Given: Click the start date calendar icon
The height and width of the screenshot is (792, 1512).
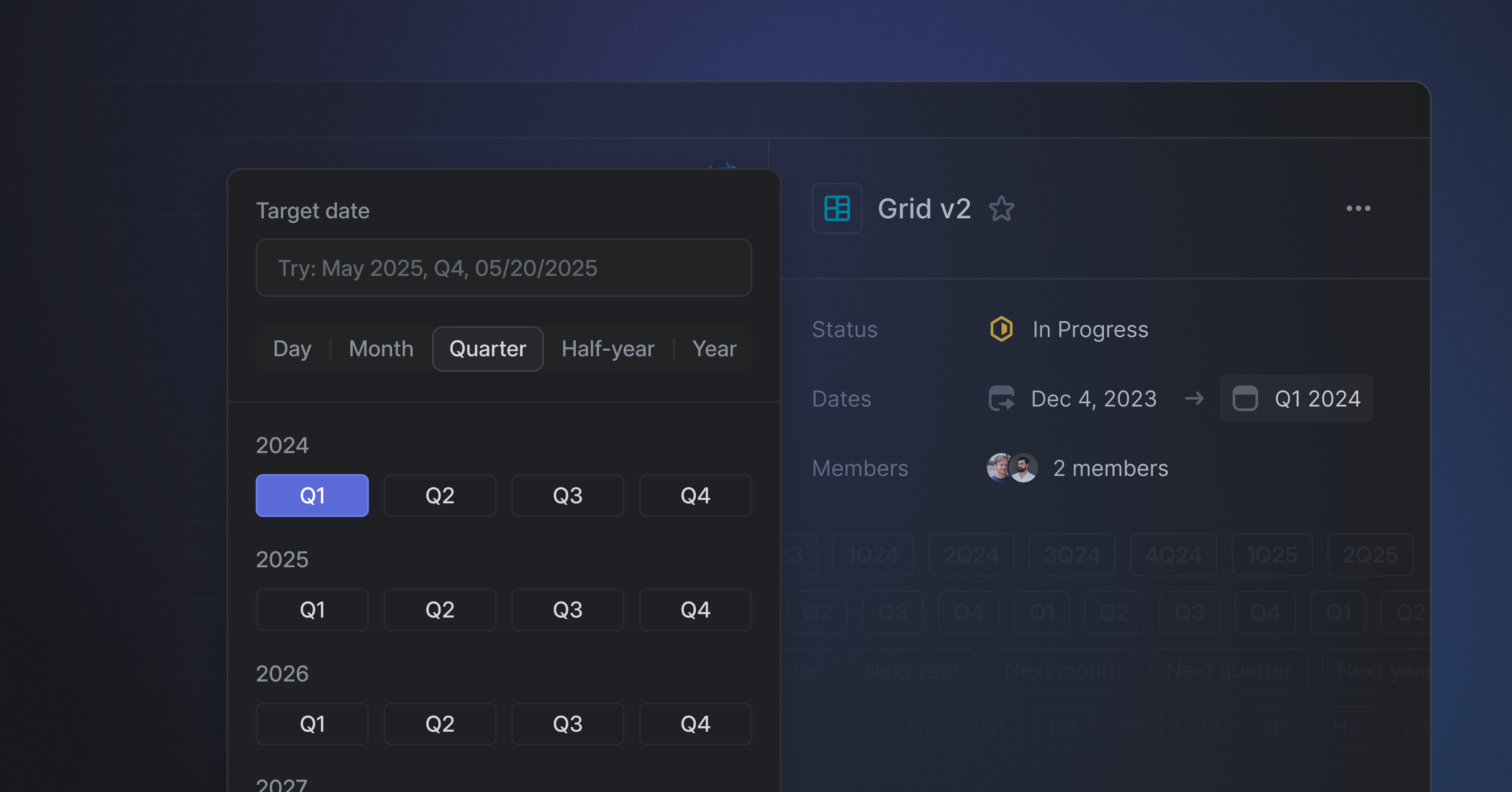Looking at the screenshot, I should 999,398.
